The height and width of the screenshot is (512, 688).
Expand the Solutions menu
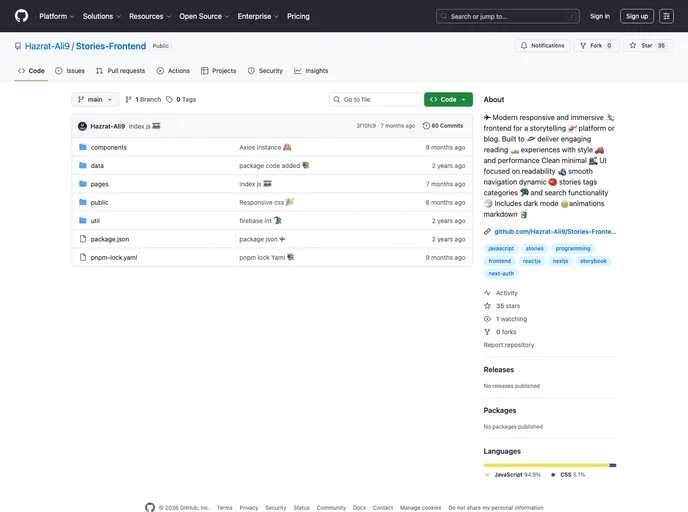101,16
